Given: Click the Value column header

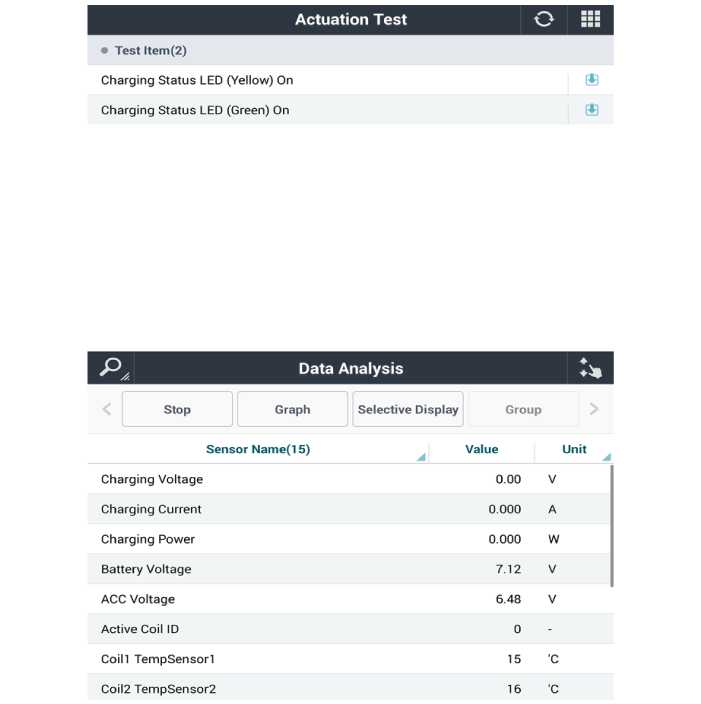Looking at the screenshot, I should tap(482, 449).
